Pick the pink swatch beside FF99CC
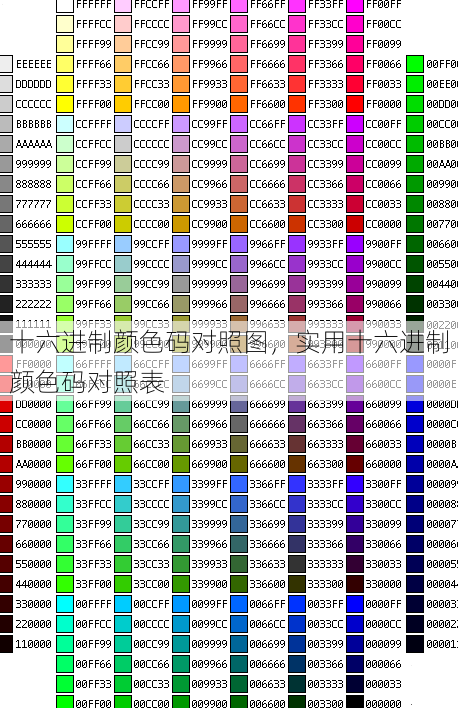 tap(181, 24)
